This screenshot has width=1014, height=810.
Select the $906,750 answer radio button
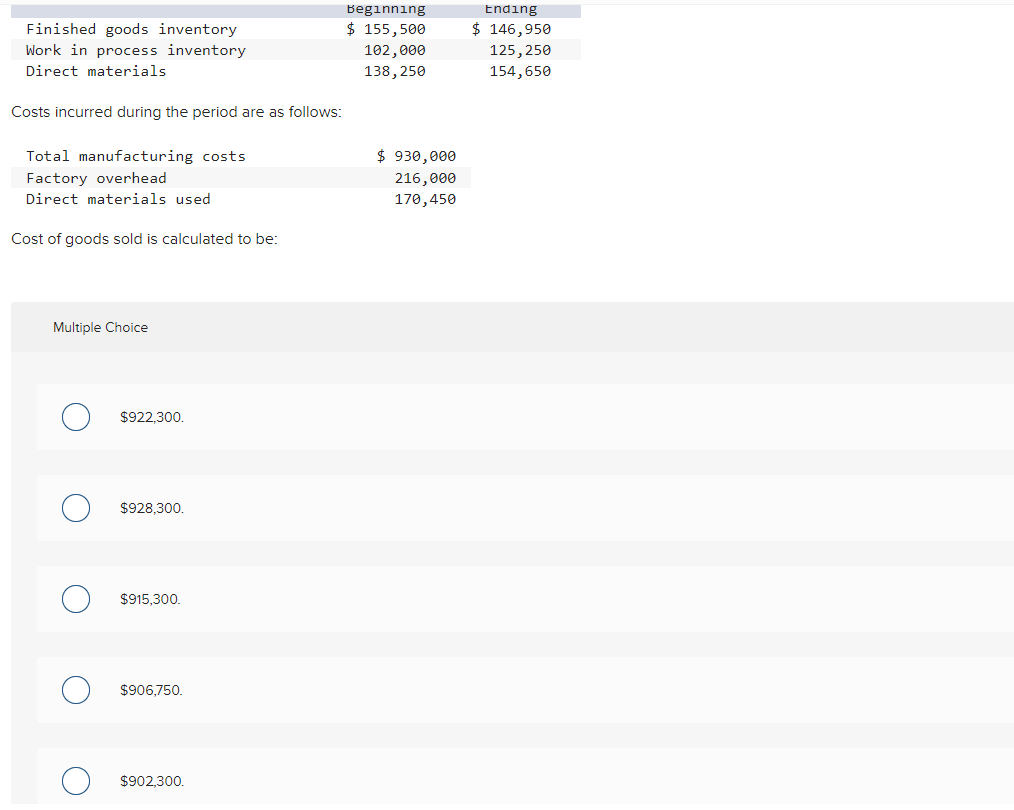(x=75, y=690)
